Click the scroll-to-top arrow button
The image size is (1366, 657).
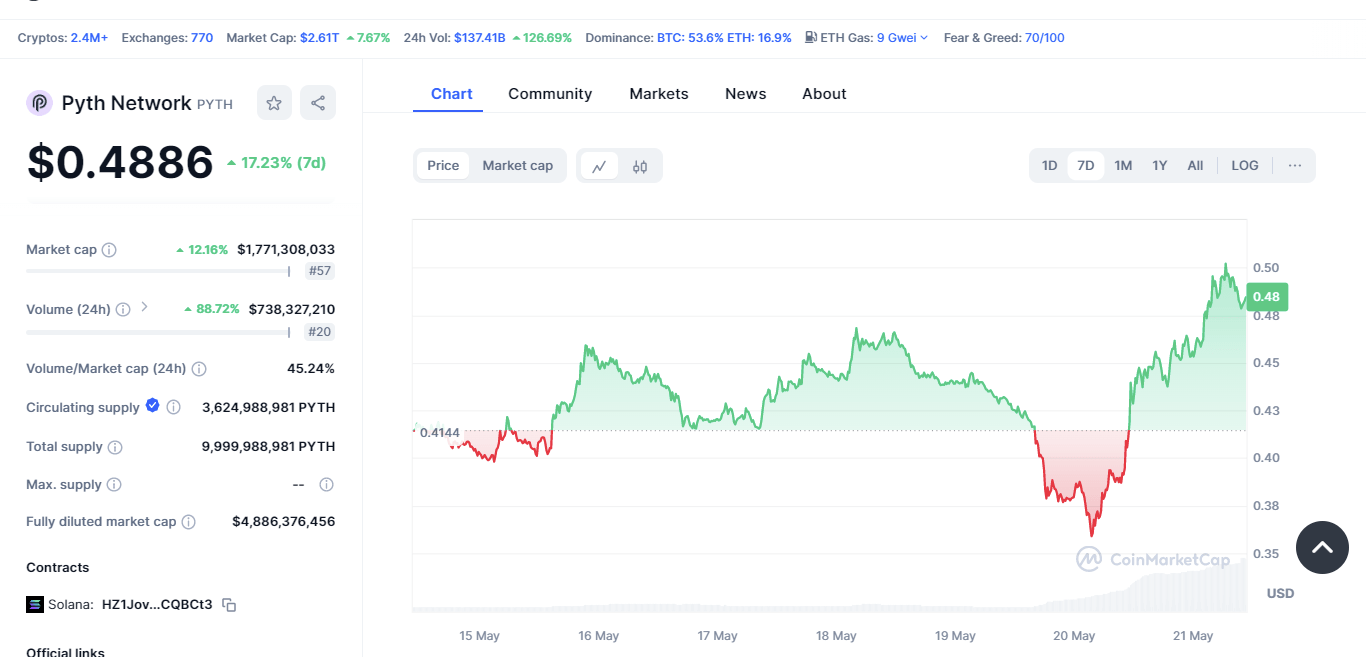(1322, 547)
